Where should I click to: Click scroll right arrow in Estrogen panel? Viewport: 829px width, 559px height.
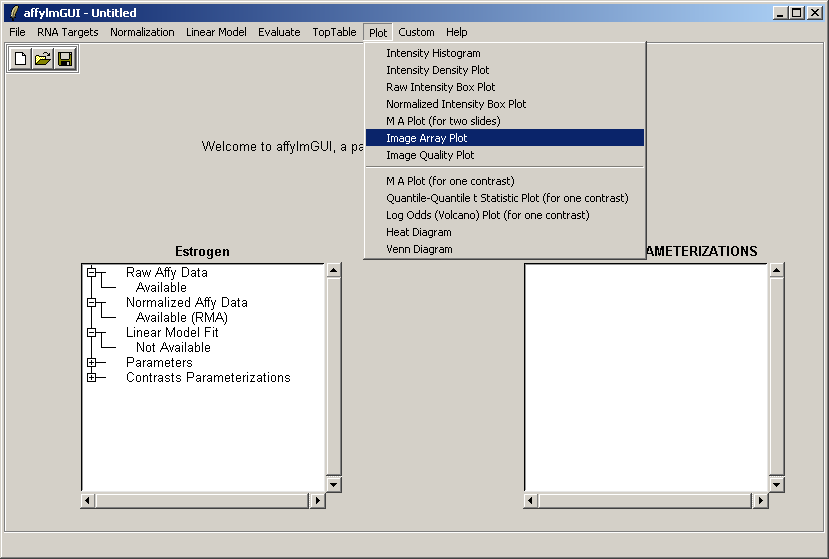point(318,500)
